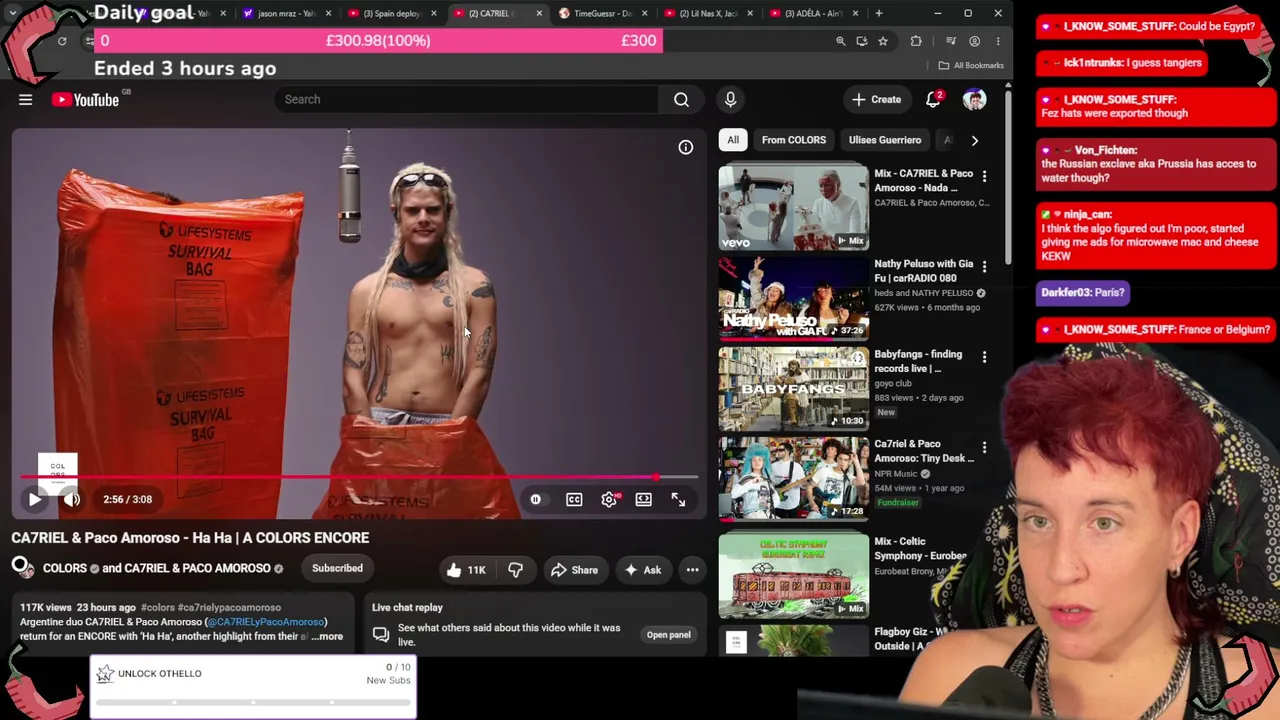Open the Chrome extensions puzzle icon
Image resolution: width=1280 pixels, height=720 pixels.
pyautogui.click(x=916, y=41)
